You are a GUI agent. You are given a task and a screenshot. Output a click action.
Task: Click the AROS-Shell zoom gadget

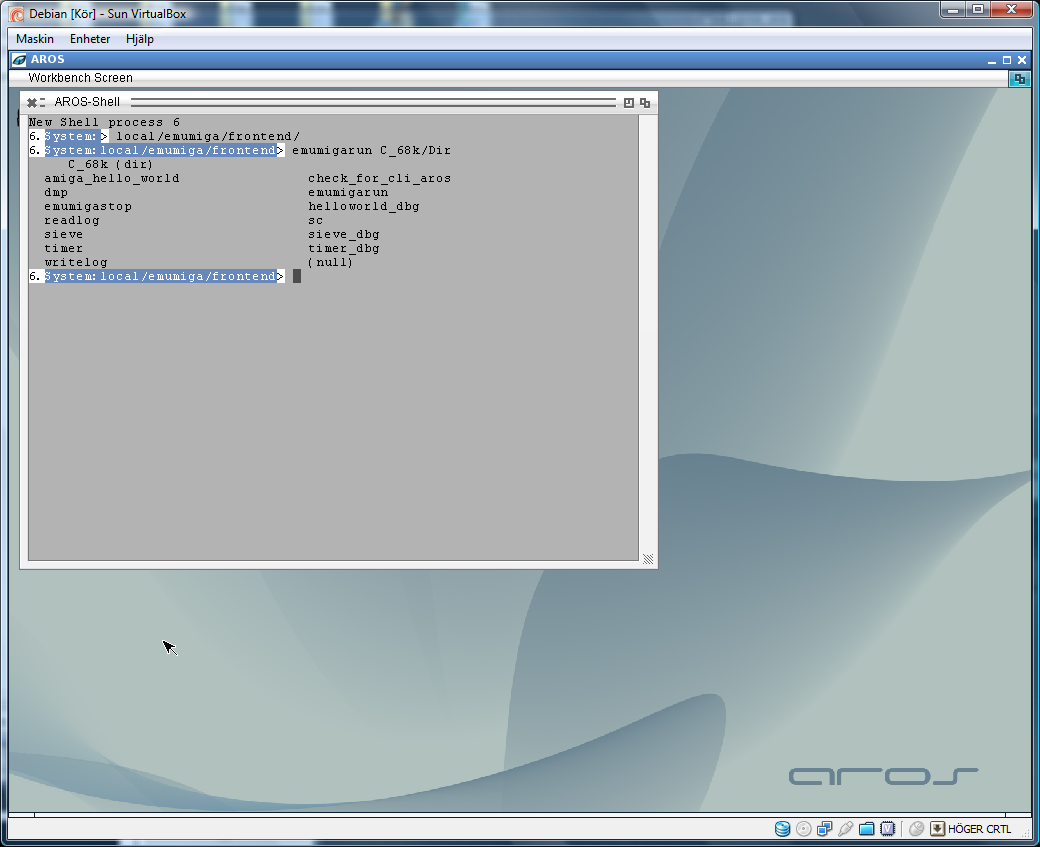(x=629, y=103)
